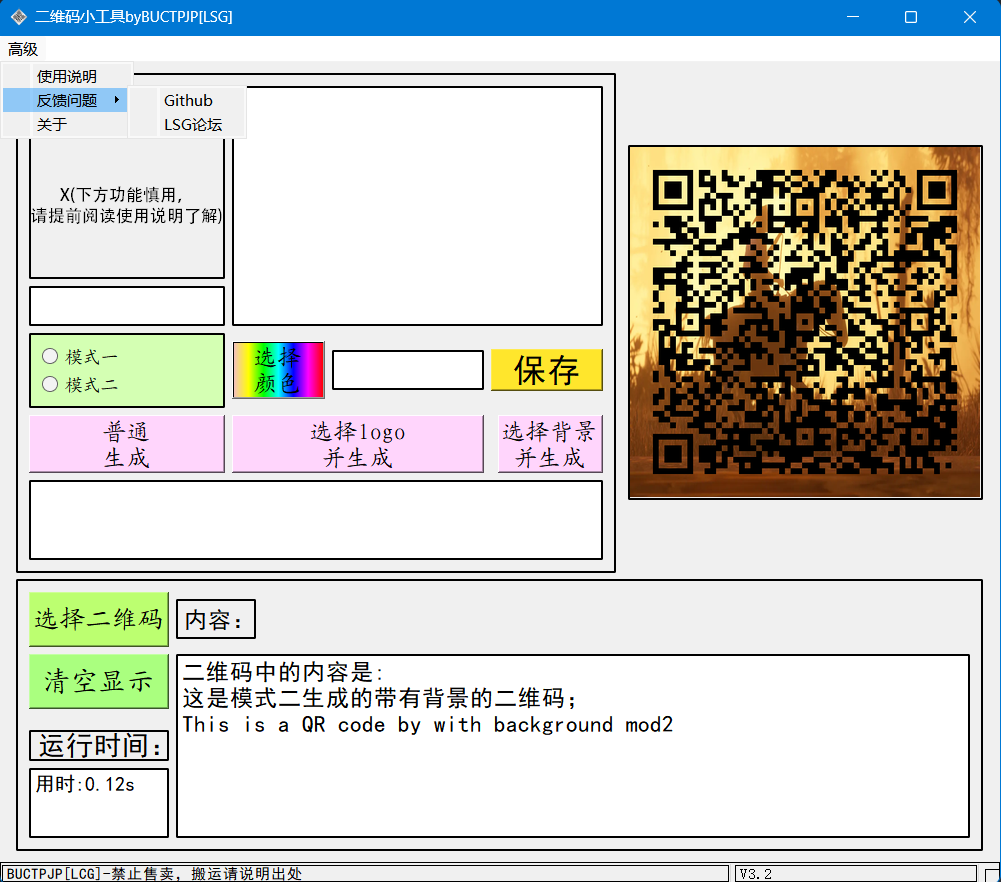Click the green 清空显示 button
Viewport: 1001px width, 882px height.
(99, 681)
